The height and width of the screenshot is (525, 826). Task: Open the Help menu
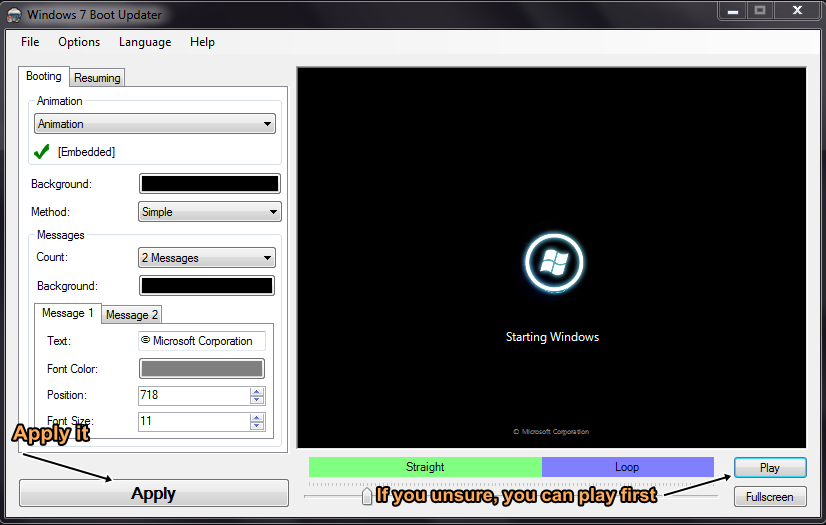pyautogui.click(x=202, y=42)
